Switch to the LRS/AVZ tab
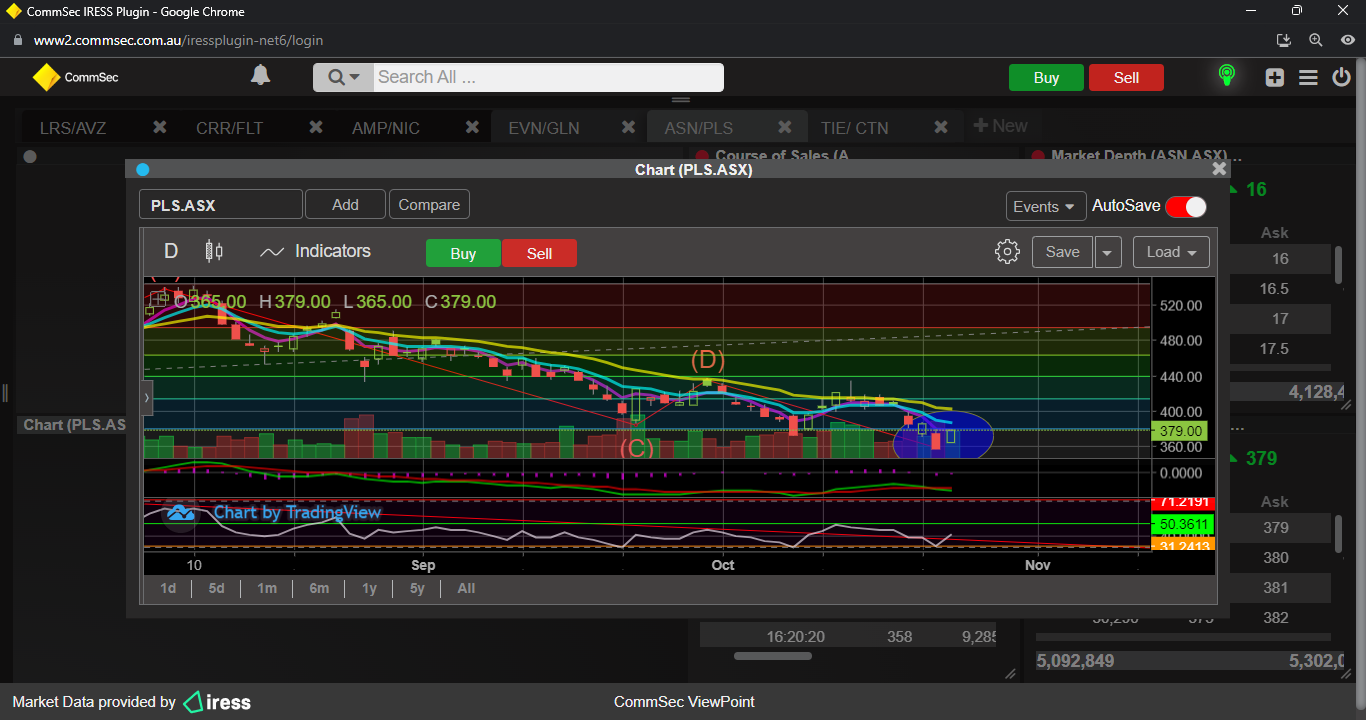The image size is (1366, 720). point(73,128)
